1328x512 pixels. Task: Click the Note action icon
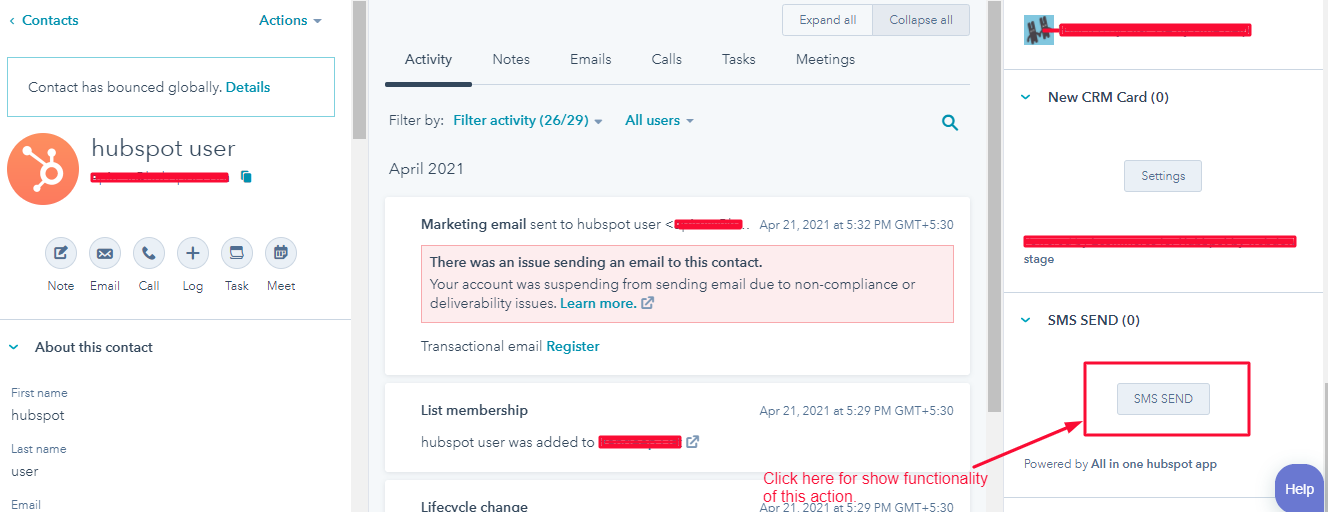(x=61, y=253)
